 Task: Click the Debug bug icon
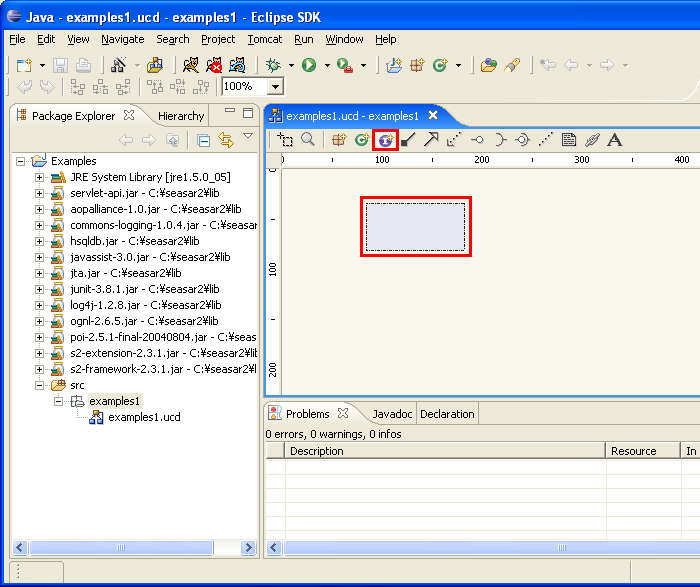coord(273,65)
